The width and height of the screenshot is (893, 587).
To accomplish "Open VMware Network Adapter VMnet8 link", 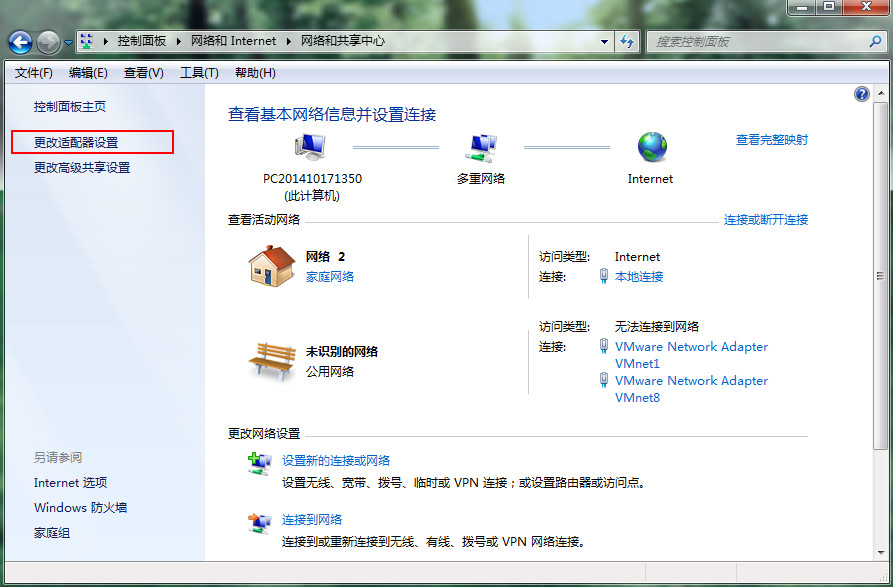I will (x=691, y=389).
